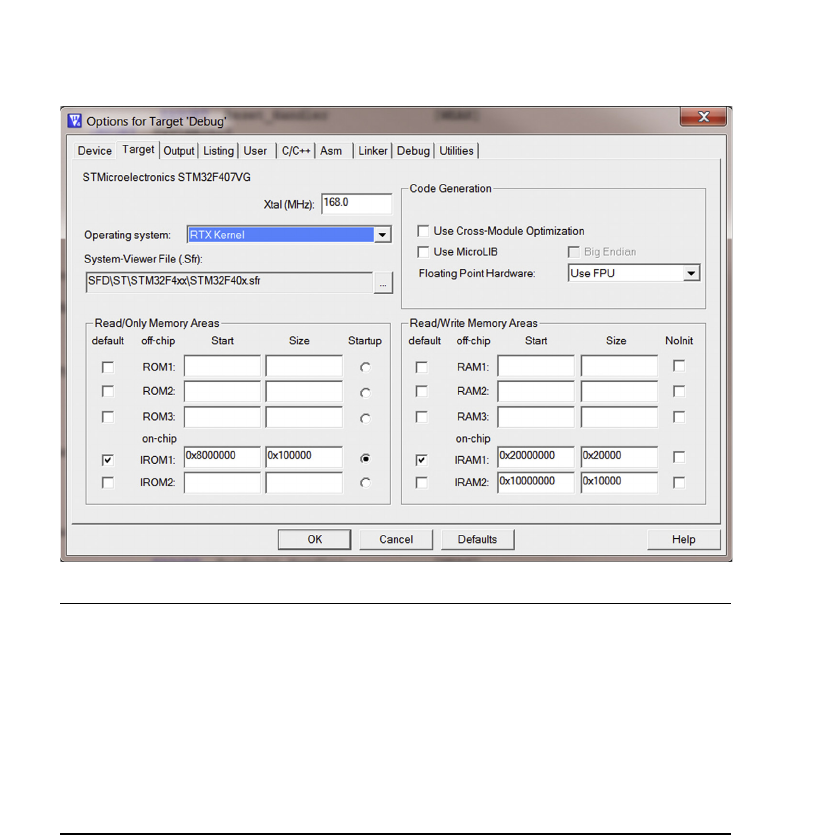Check the IROM2 default checkbox
The width and height of the screenshot is (834, 835).
tap(108, 482)
